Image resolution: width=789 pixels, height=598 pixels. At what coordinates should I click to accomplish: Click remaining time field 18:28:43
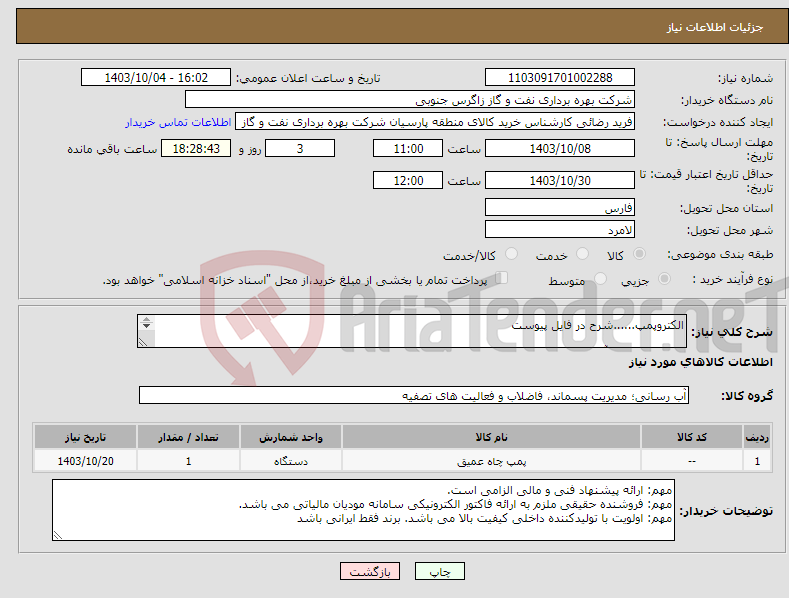[196, 148]
